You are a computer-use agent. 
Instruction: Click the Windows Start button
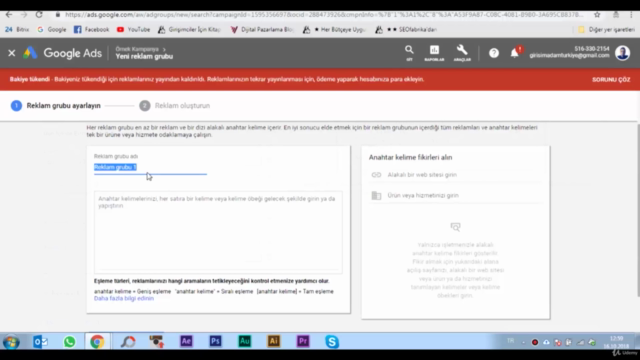click(x=11, y=342)
